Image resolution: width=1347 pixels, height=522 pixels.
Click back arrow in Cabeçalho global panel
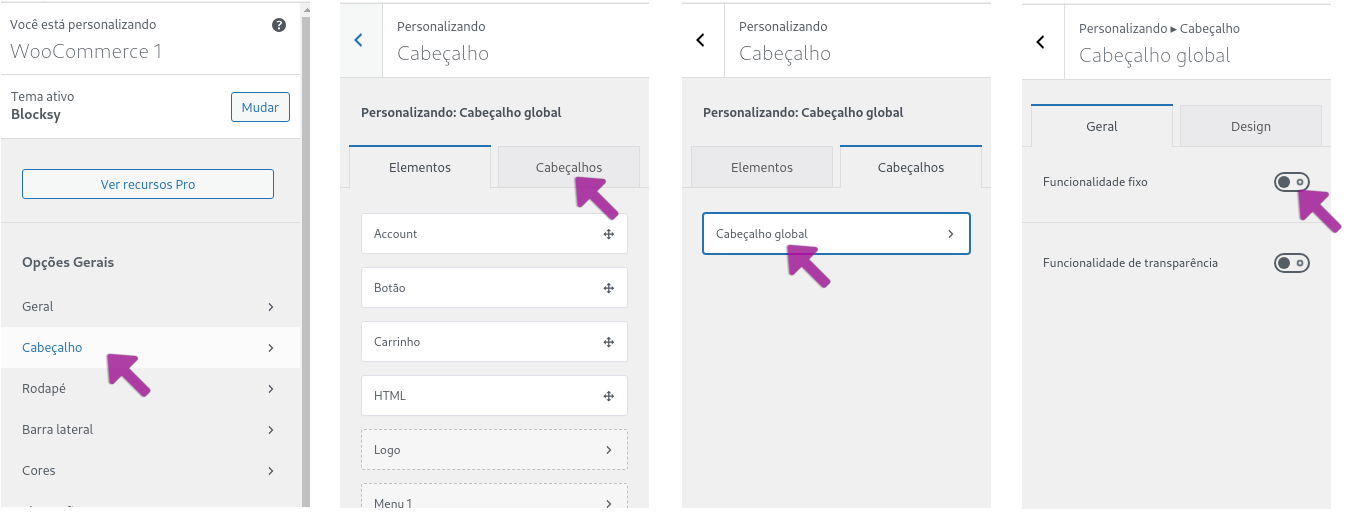coord(1041,41)
